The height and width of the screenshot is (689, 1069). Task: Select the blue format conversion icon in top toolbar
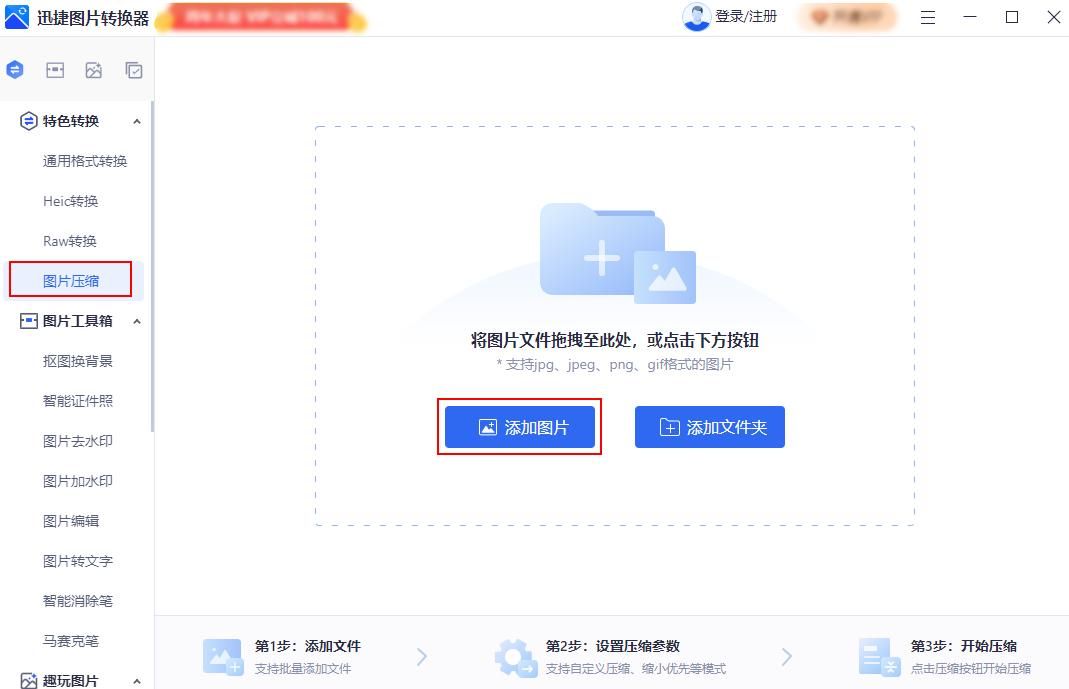[x=14, y=70]
